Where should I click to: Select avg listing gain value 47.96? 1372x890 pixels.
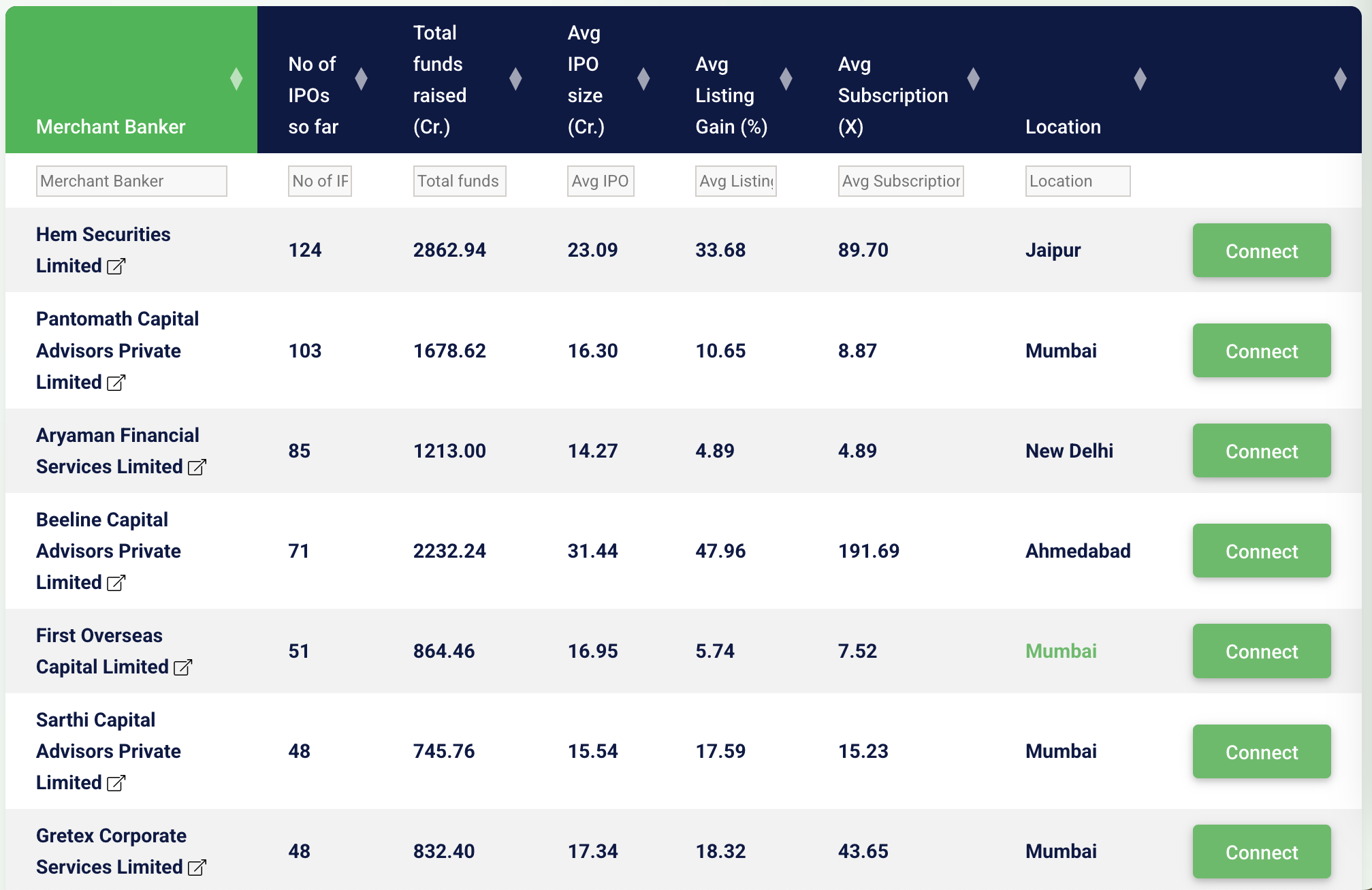(x=720, y=551)
